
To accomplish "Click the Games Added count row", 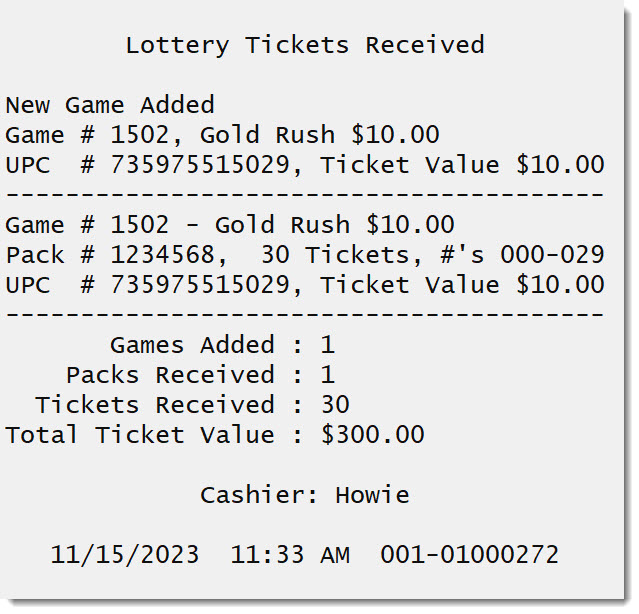I will [x=223, y=345].
